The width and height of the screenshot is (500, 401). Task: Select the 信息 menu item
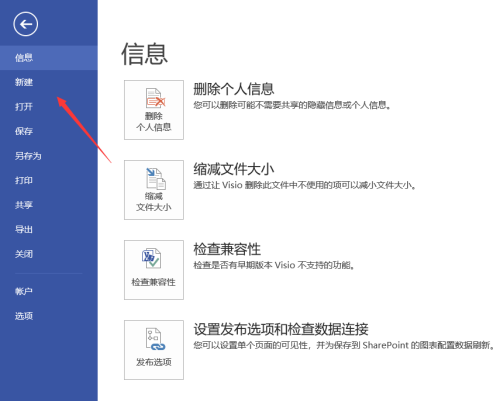pyautogui.click(x=49, y=58)
